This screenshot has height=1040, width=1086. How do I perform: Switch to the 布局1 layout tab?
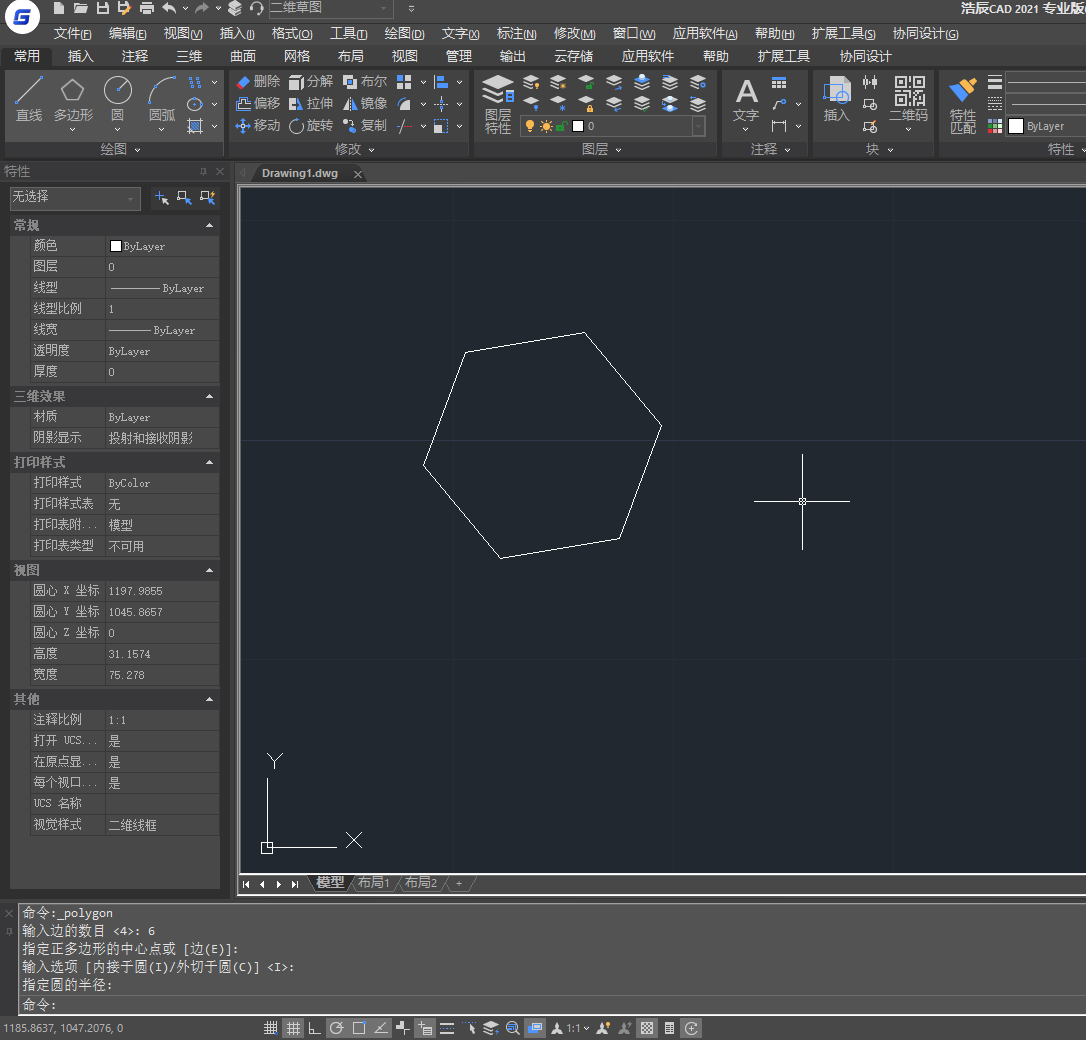[x=373, y=883]
